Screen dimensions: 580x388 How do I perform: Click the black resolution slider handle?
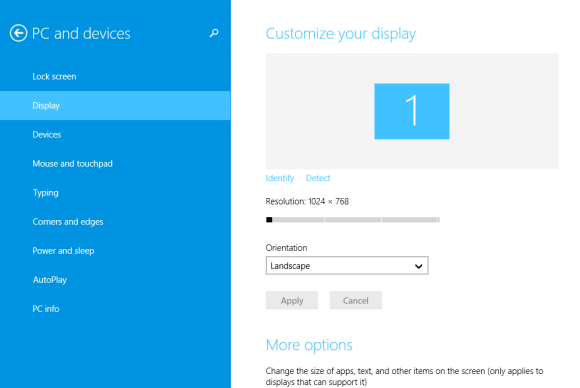(x=269, y=220)
